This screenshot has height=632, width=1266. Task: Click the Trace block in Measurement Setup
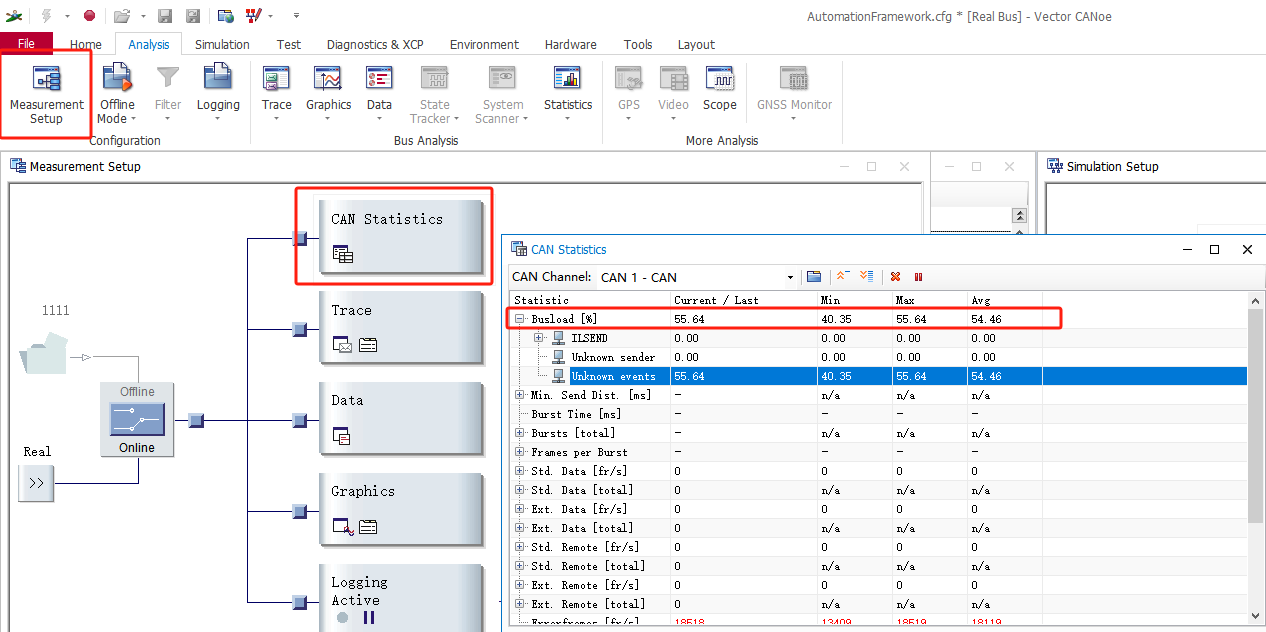pos(401,327)
